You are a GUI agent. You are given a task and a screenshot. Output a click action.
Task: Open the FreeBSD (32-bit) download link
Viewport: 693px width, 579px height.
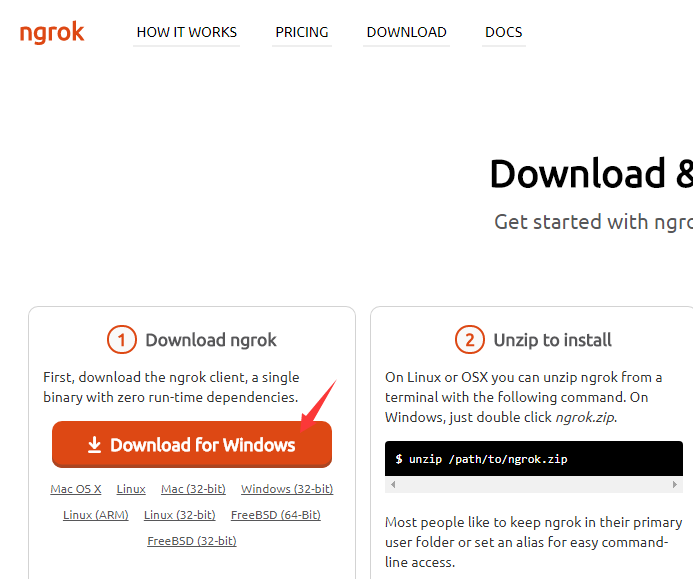(x=192, y=541)
